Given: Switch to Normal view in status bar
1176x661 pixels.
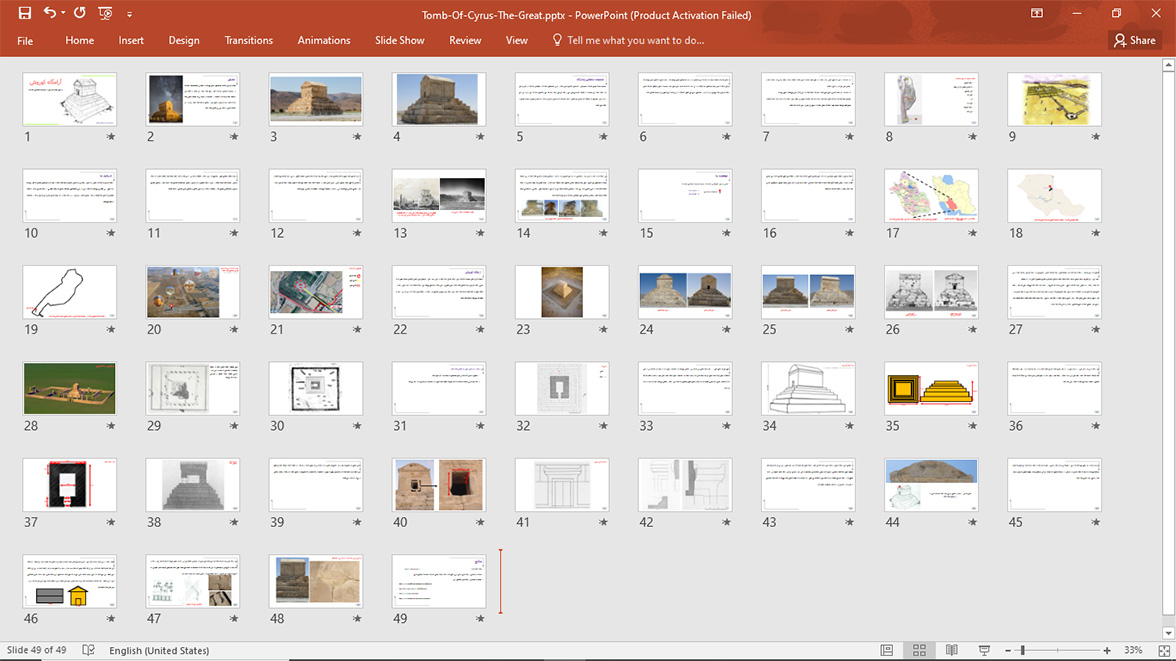Looking at the screenshot, I should point(887,650).
